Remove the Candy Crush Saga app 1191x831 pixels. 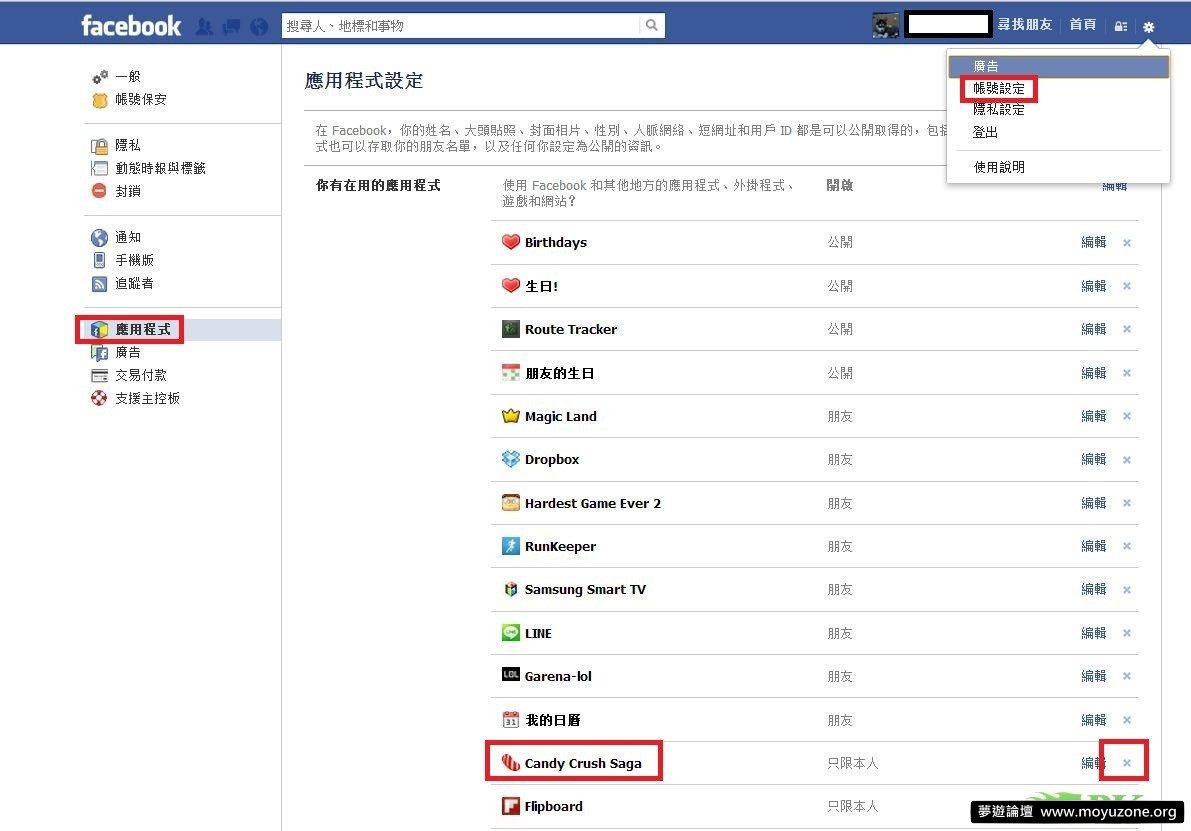(x=1127, y=763)
